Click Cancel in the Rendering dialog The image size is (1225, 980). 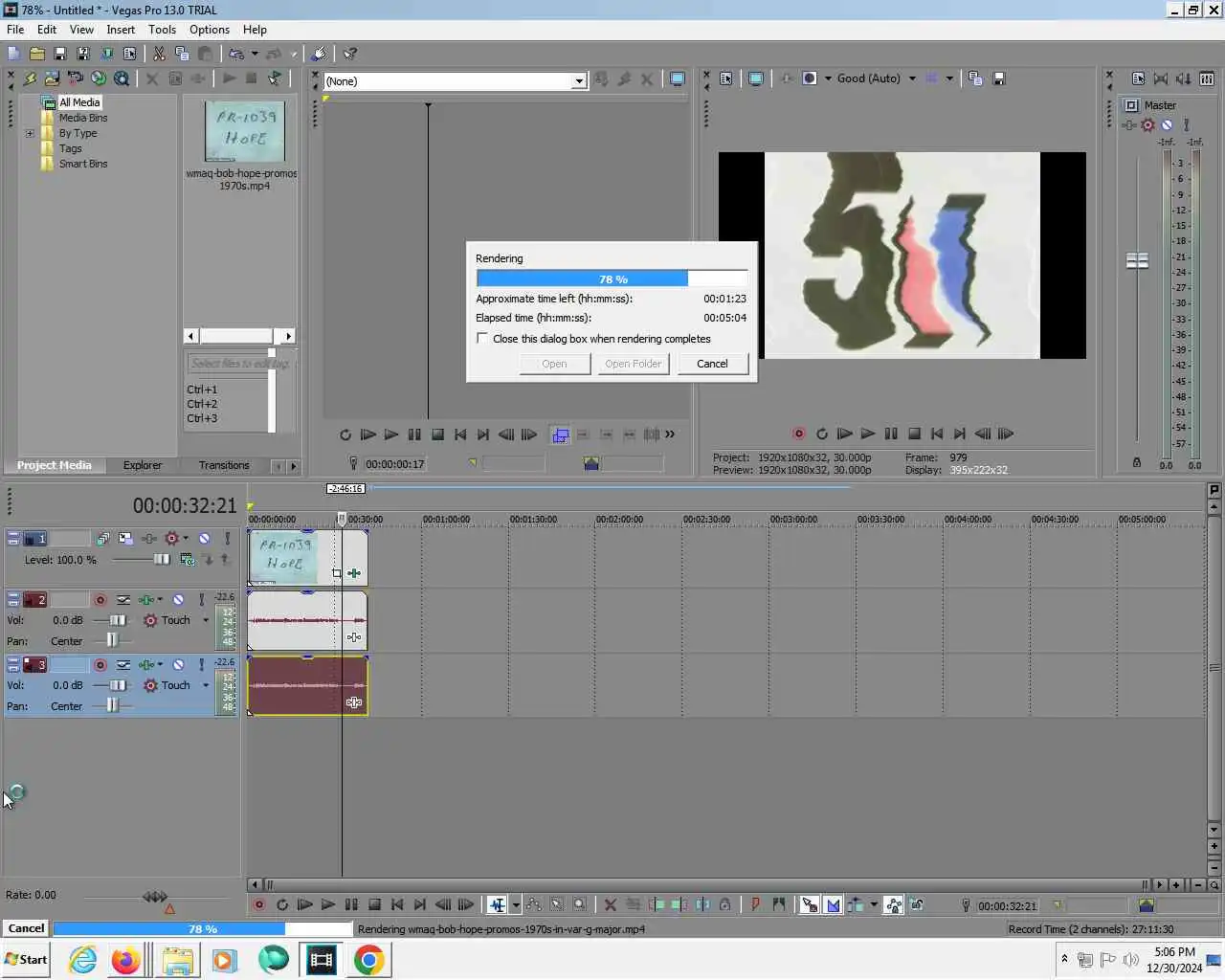click(x=712, y=364)
